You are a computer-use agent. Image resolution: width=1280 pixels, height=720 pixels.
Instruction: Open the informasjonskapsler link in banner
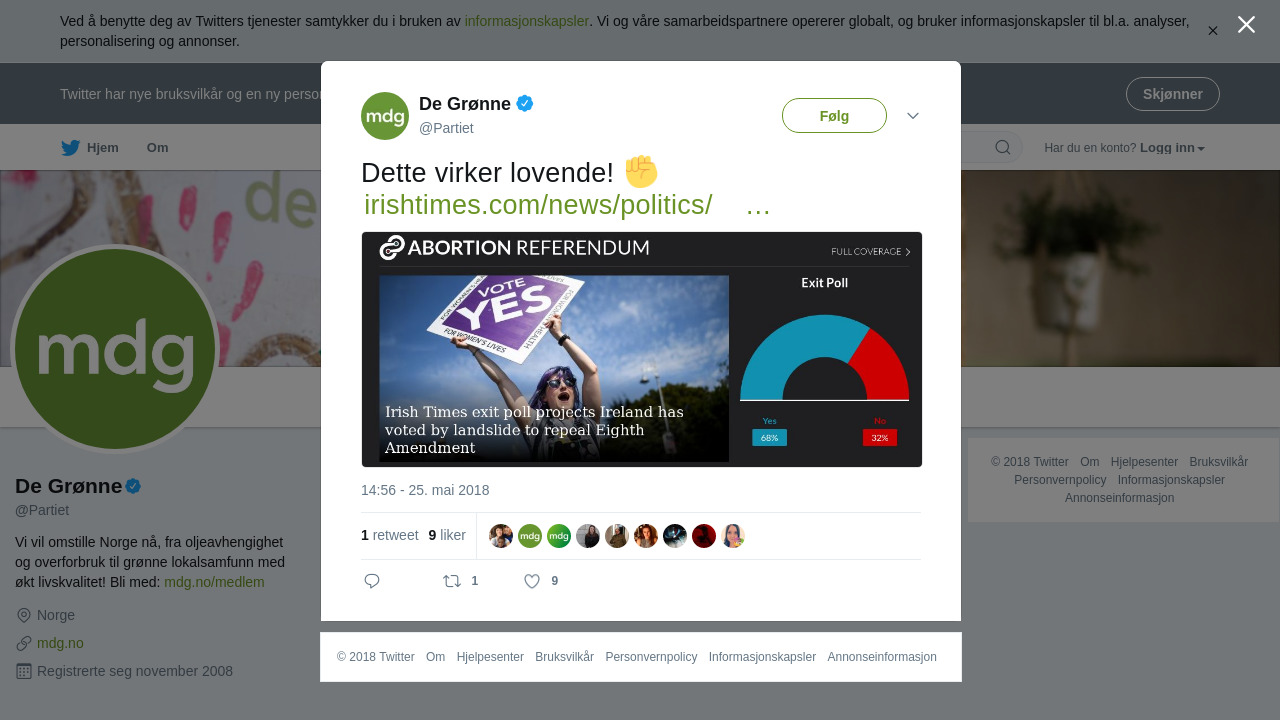[x=527, y=21]
